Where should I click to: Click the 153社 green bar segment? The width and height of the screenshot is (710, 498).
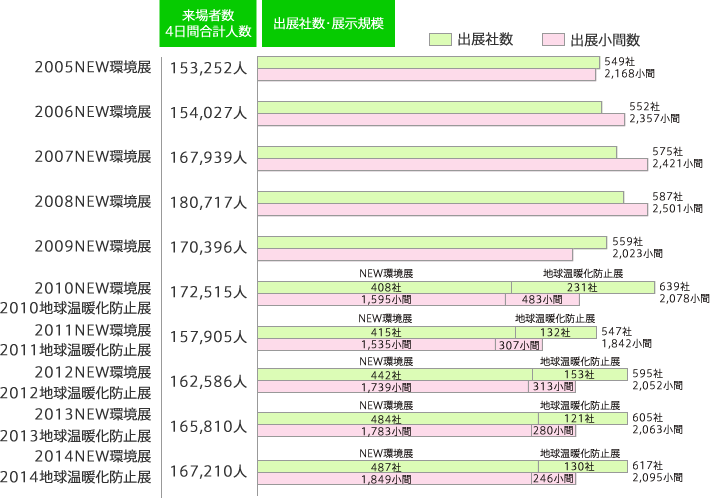tap(580, 374)
